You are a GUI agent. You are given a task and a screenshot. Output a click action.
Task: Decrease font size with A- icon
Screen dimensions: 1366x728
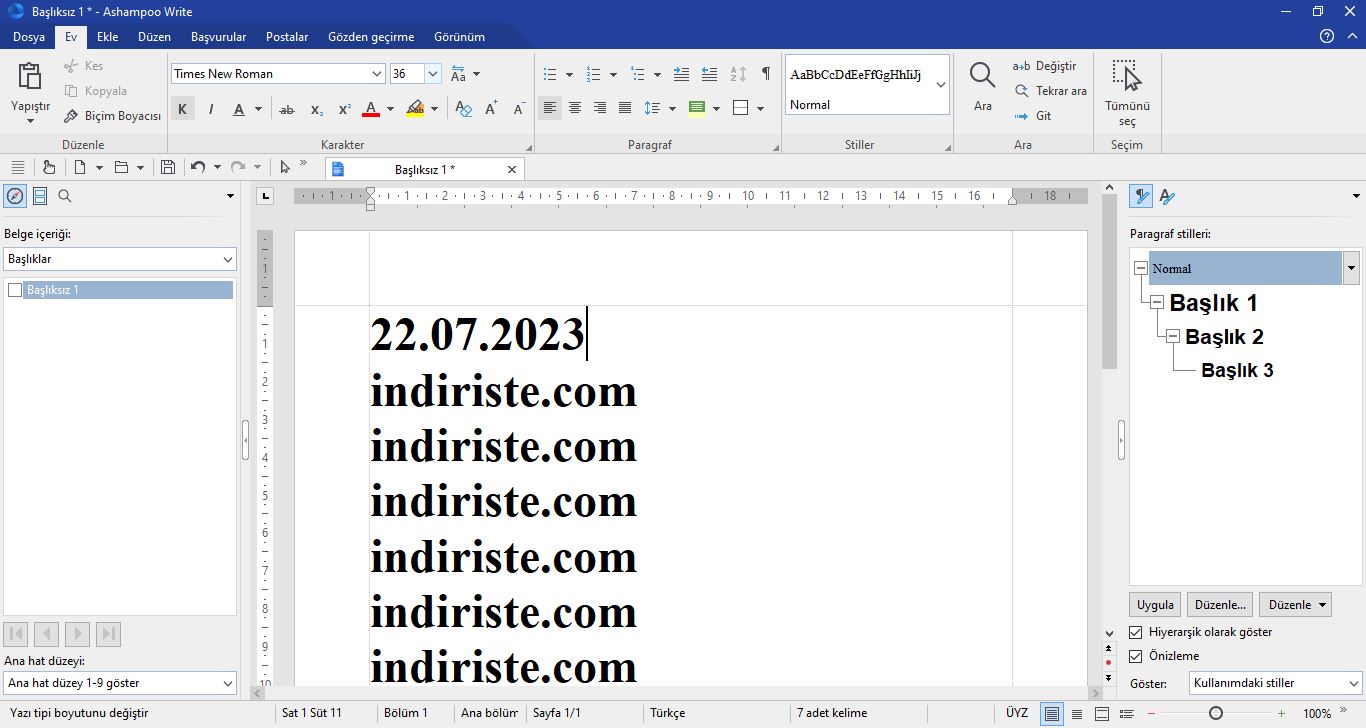(x=519, y=109)
